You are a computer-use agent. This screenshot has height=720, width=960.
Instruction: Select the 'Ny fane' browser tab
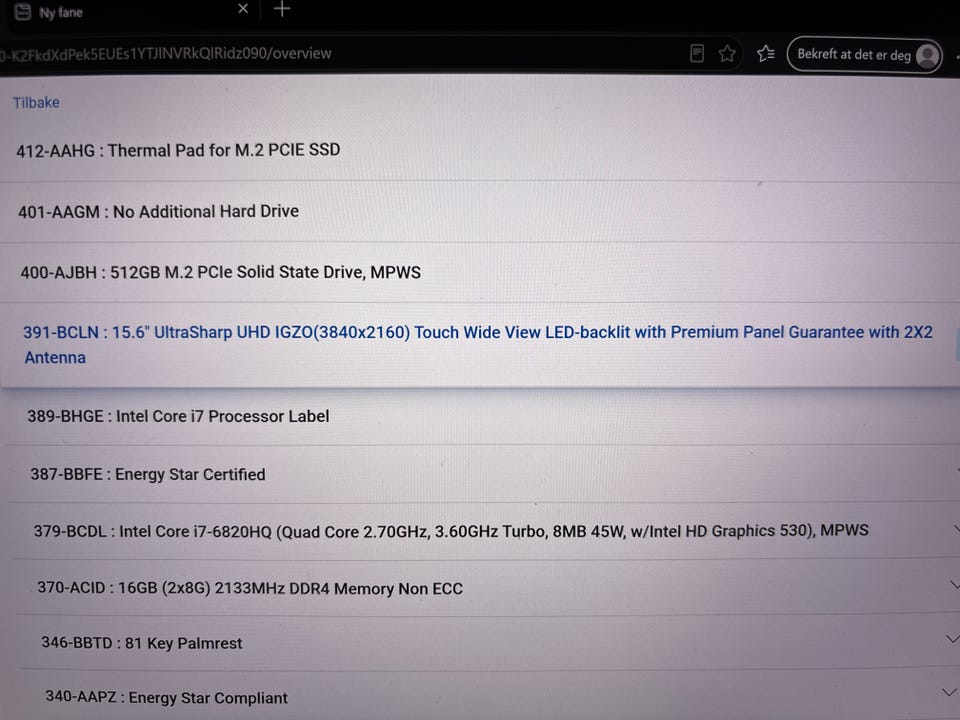[x=132, y=11]
